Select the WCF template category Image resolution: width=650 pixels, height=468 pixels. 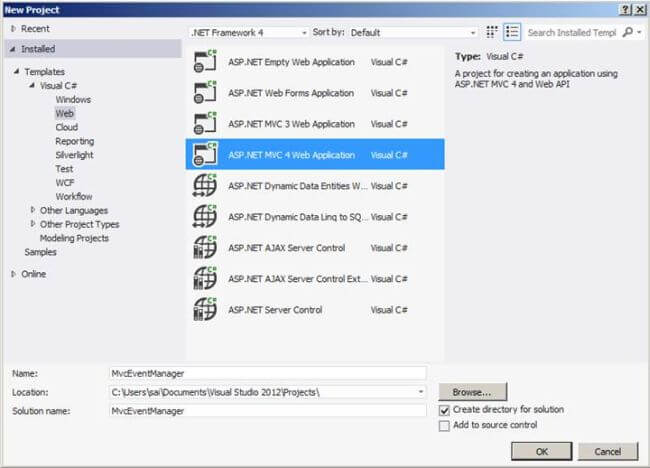[x=65, y=183]
